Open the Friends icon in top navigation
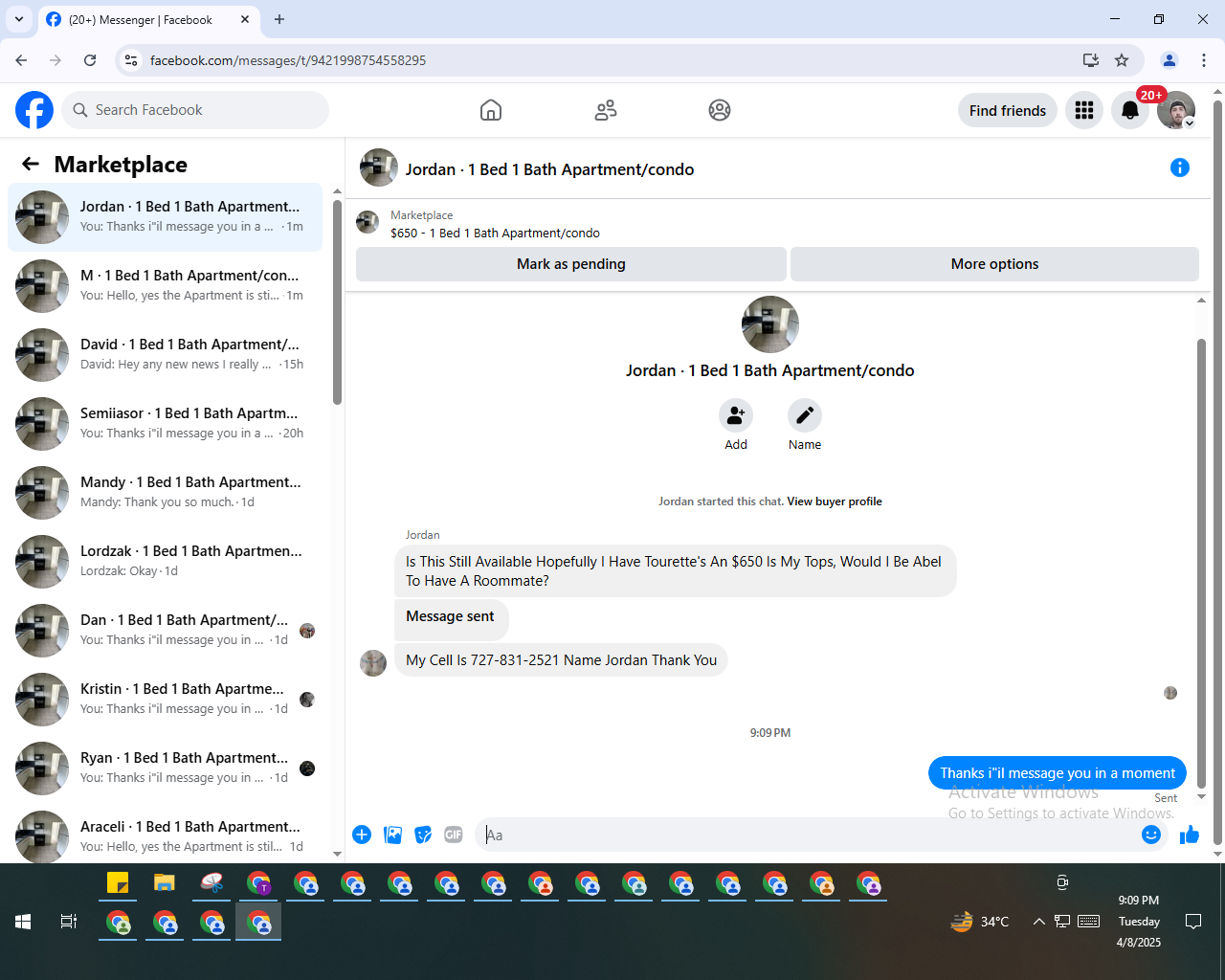Screen dimensions: 1225x980 click(606, 110)
